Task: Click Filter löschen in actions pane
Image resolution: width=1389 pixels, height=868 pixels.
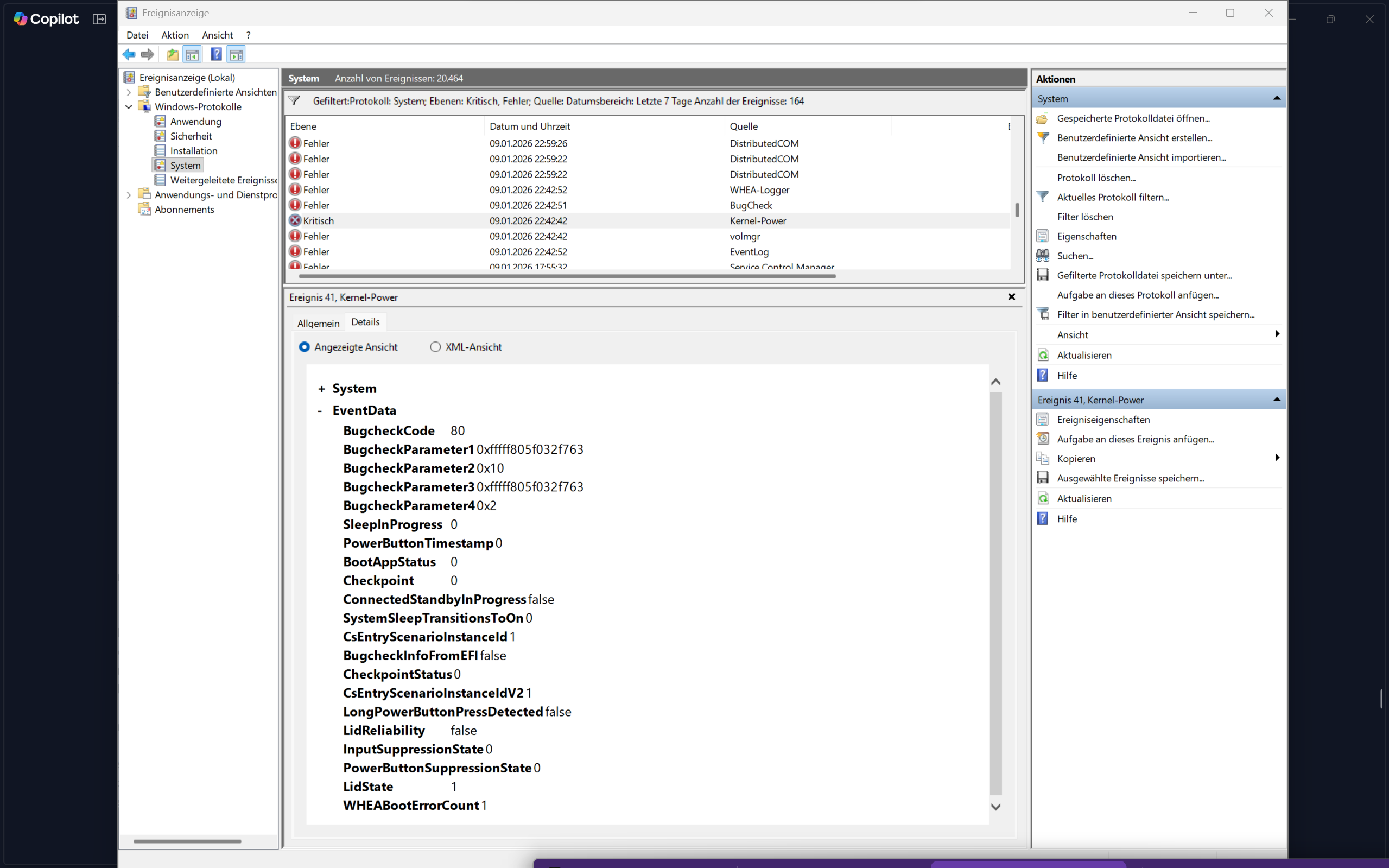Action: [1085, 217]
